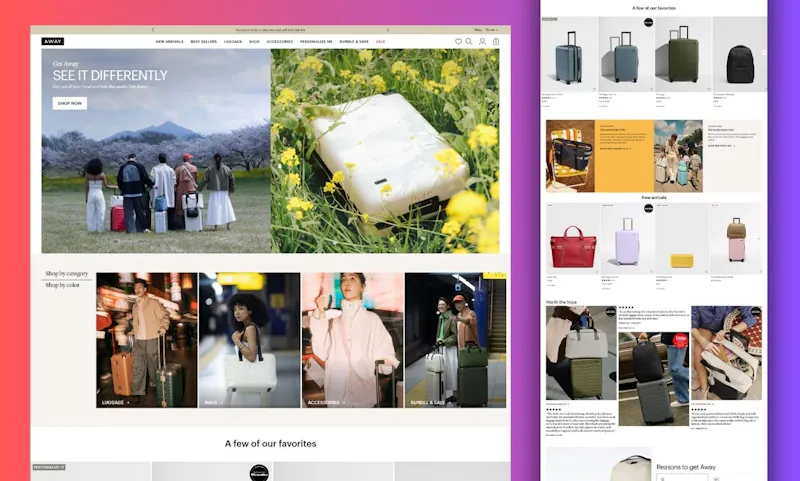Viewport: 800px width, 481px height.
Task: Open the Accessories category tile
Action: (353, 340)
